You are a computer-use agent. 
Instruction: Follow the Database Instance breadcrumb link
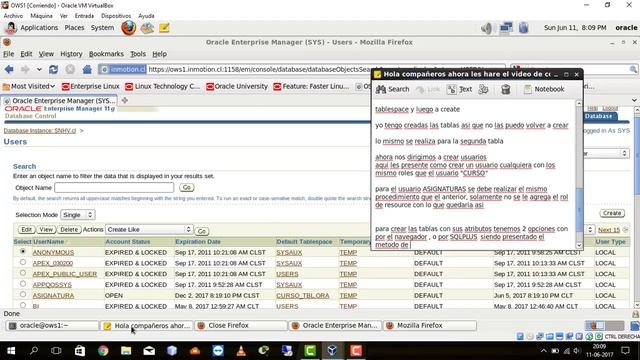[40, 131]
